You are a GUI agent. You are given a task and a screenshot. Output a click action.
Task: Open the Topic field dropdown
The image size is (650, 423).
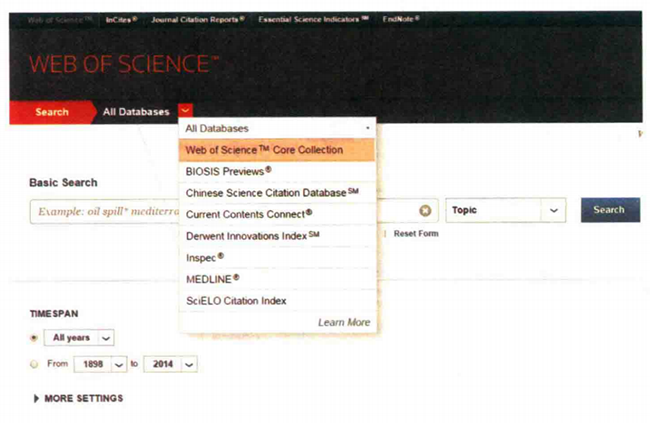pyautogui.click(x=505, y=210)
